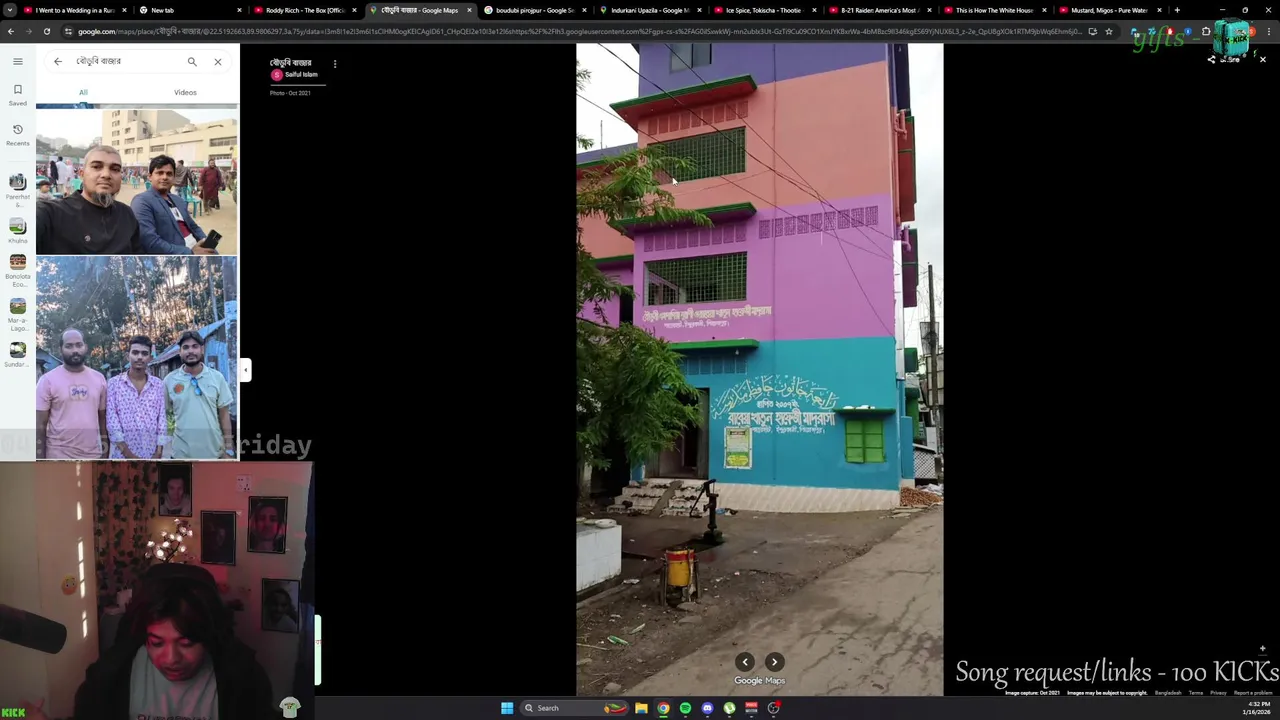Go back using the search box arrow
Viewport: 1280px width, 720px height.
pyautogui.click(x=58, y=61)
